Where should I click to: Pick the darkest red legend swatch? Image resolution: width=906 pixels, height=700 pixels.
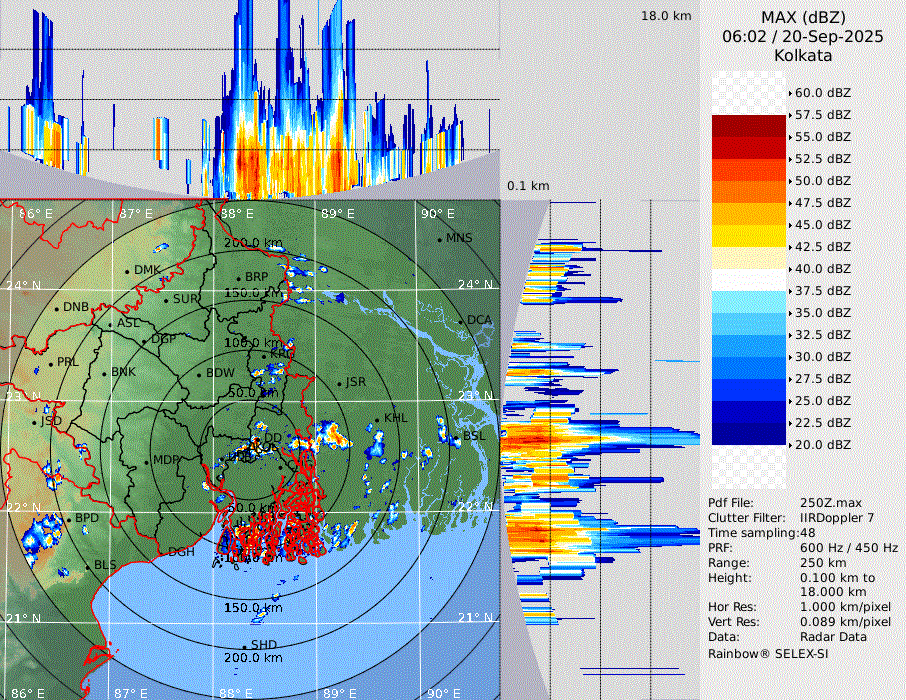click(x=749, y=125)
